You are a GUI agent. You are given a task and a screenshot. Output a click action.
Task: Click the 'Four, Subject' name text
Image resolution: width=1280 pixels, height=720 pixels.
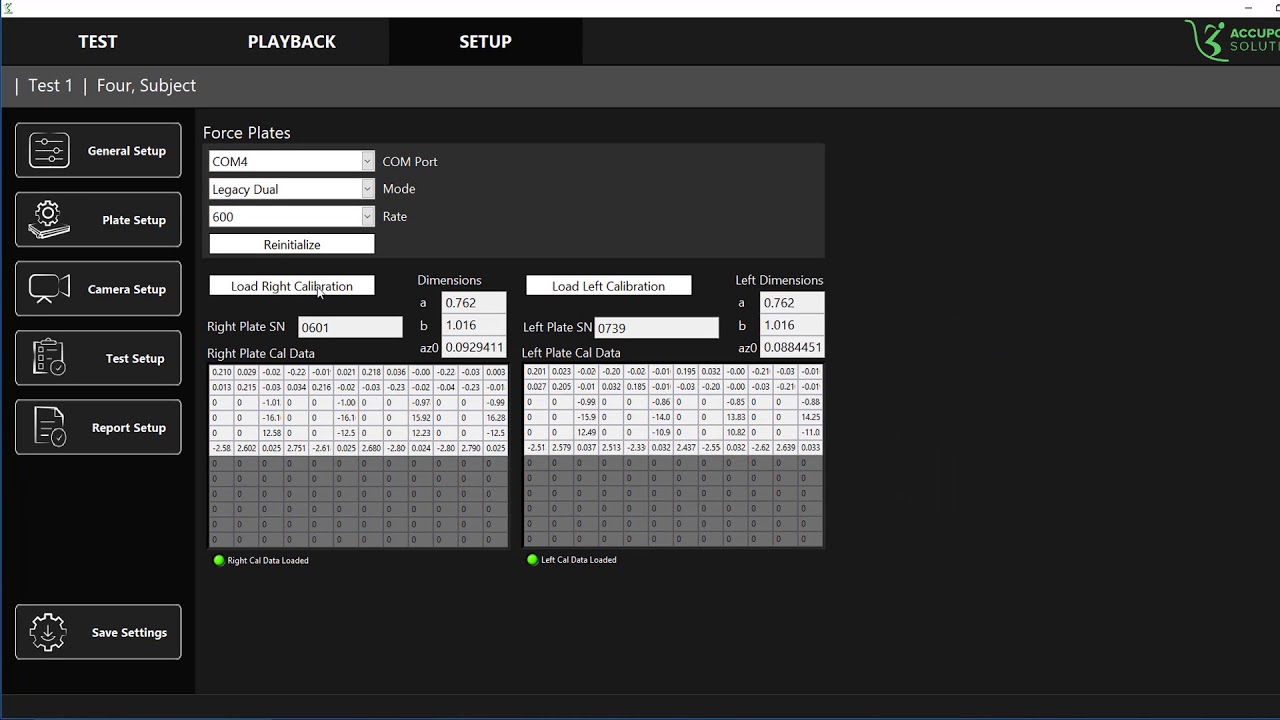pyautogui.click(x=146, y=85)
